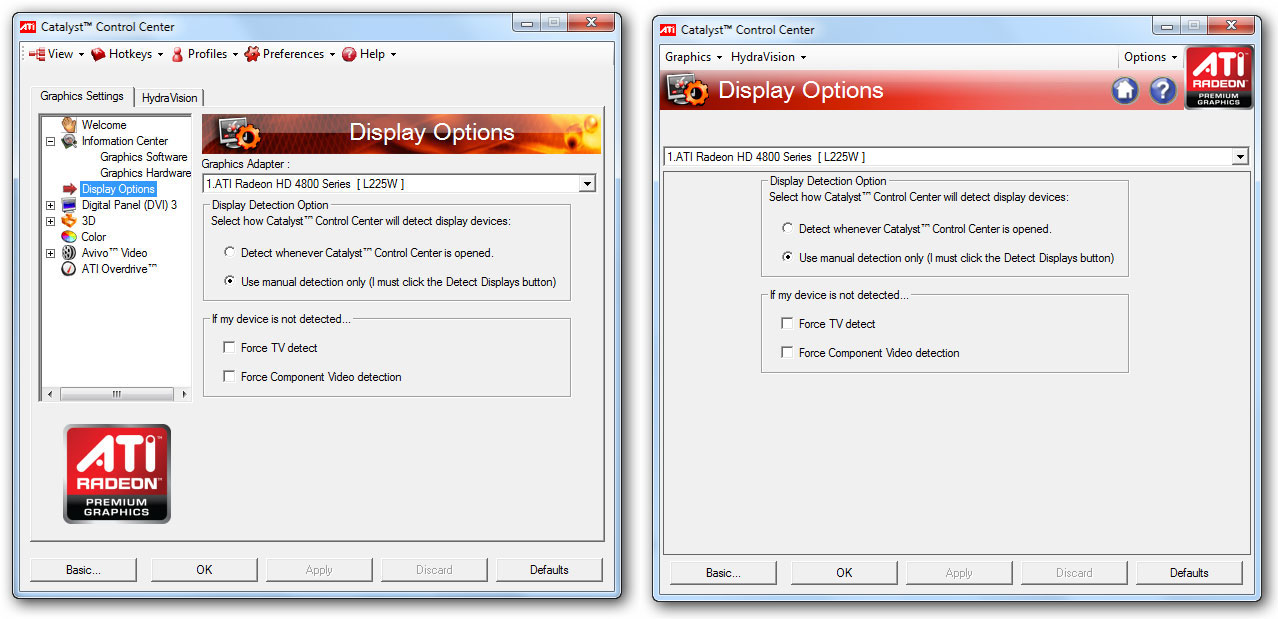Click the ATI Radeon logo in left window
1278x619 pixels.
117,473
